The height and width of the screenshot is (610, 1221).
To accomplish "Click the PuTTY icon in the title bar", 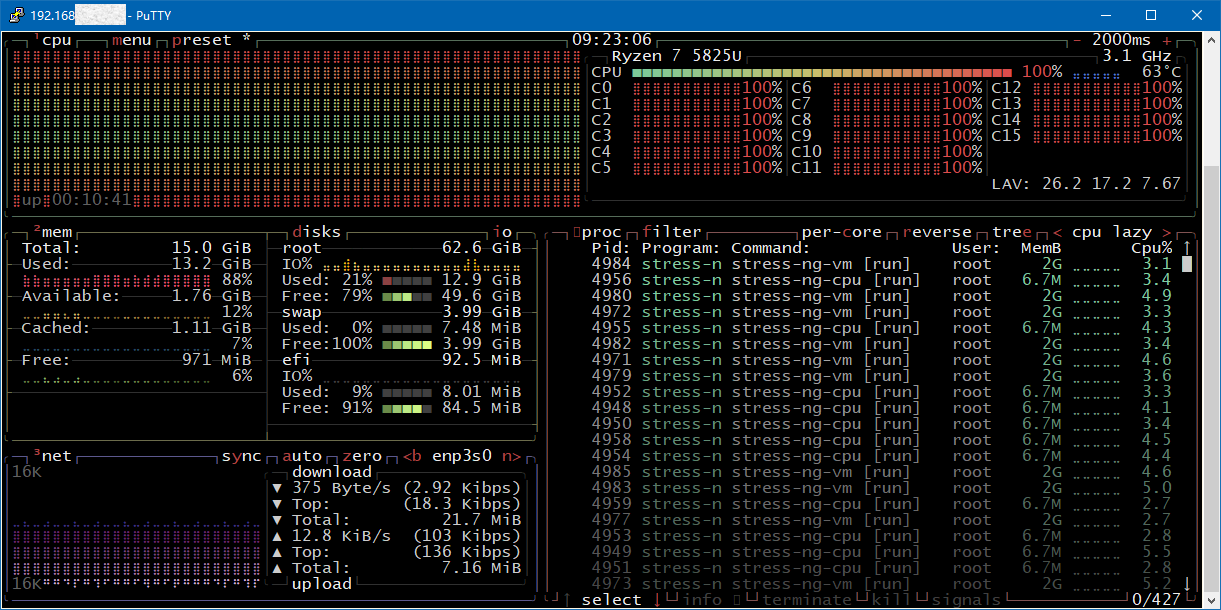I will click(x=15, y=15).
